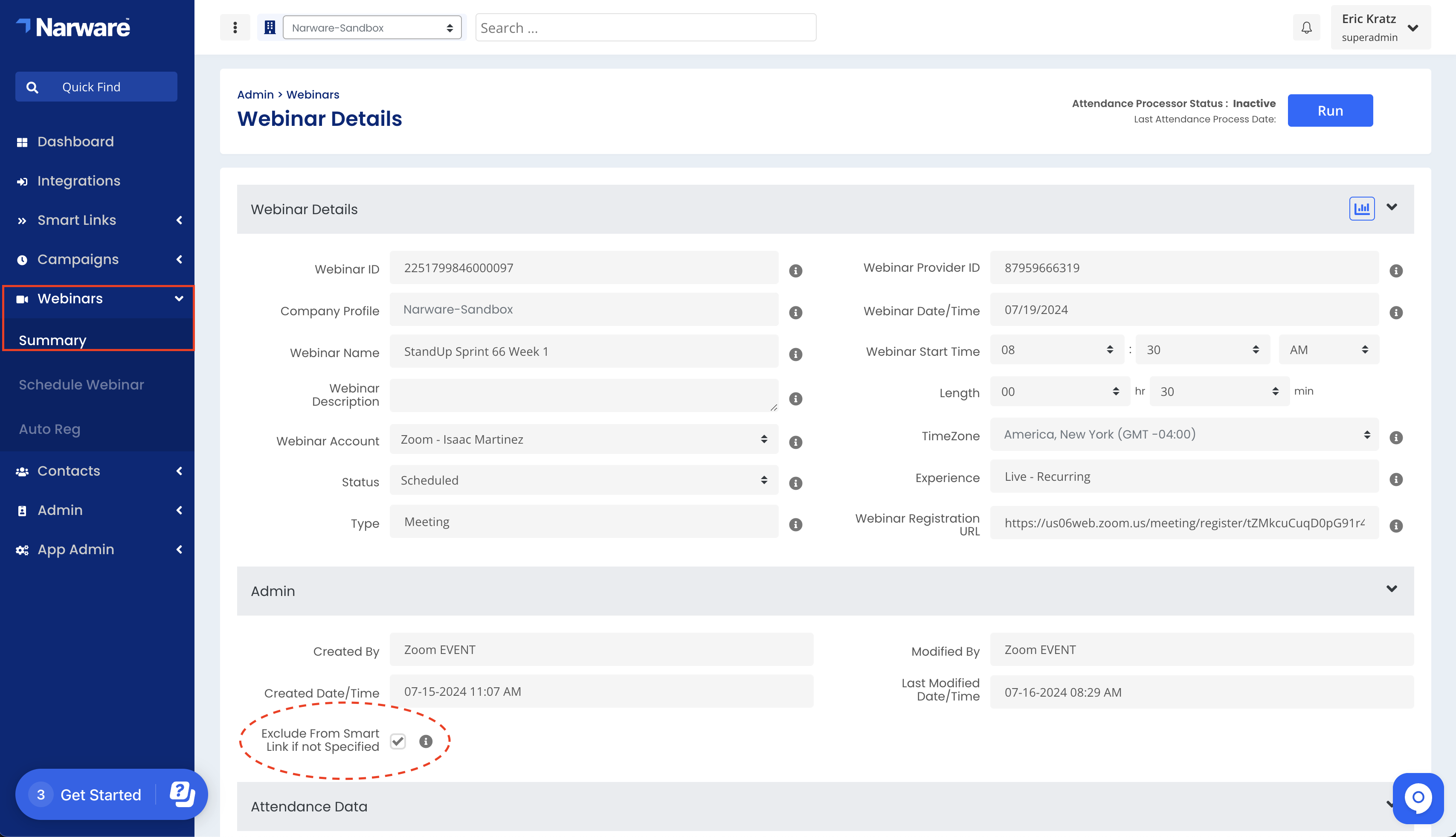Expand Contacts sidebar menu
Viewport: 1456px width, 837px height.
(96, 471)
